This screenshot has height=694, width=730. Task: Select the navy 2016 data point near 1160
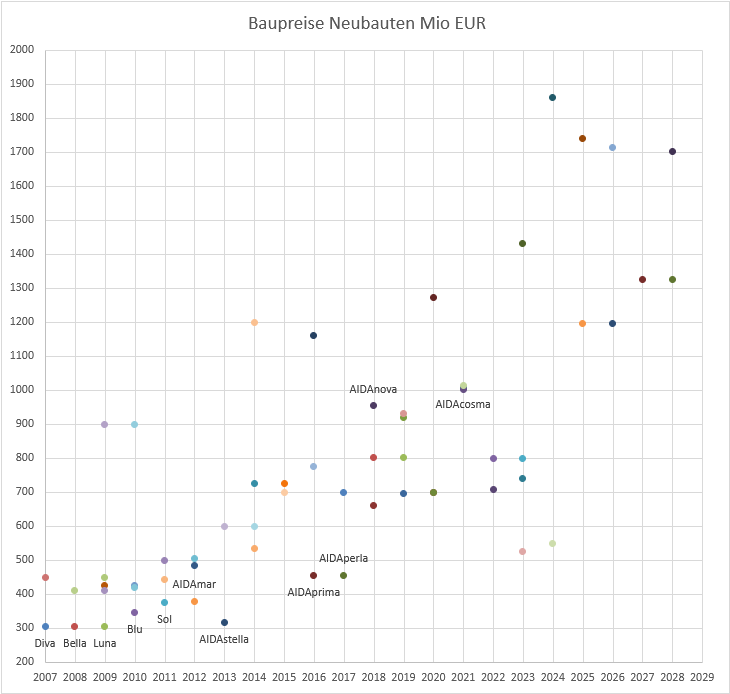(313, 335)
